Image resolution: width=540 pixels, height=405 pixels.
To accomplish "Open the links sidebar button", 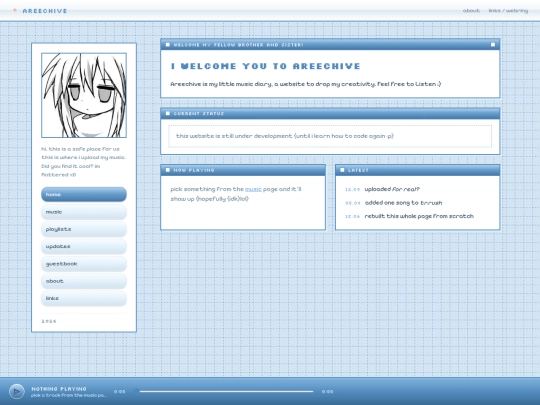I will (84, 298).
